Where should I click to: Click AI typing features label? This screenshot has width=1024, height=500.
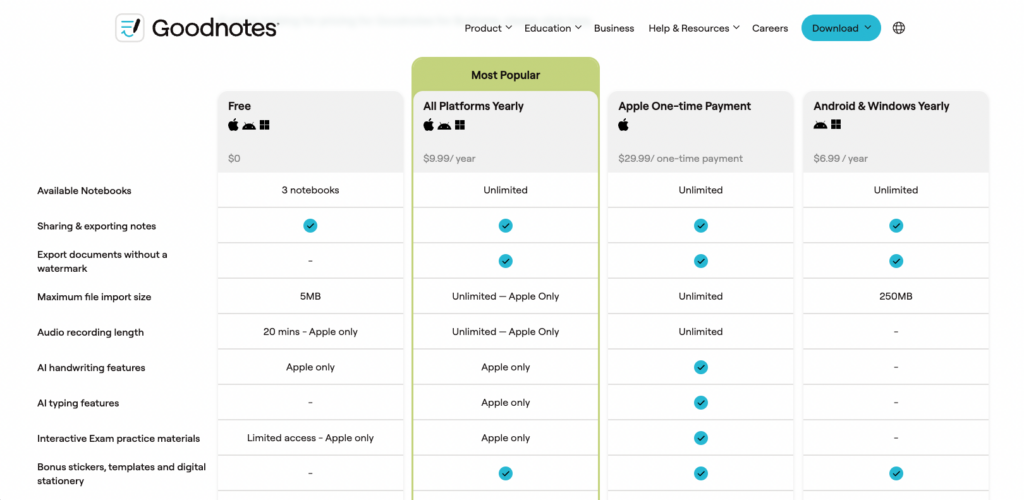(78, 403)
